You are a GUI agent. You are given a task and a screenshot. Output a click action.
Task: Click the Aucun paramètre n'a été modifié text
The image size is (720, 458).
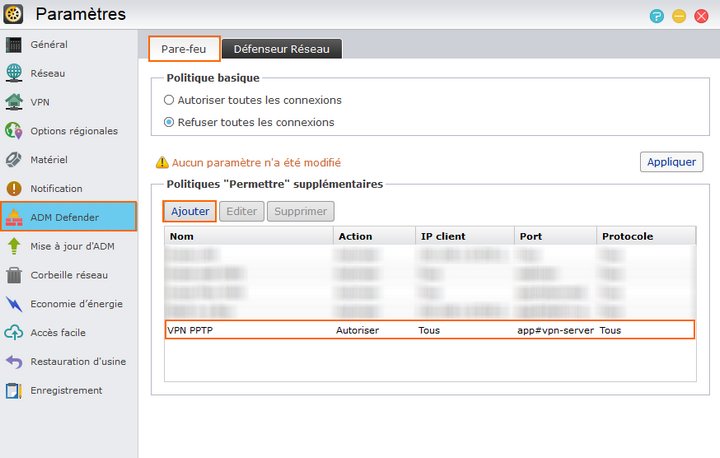point(256,163)
